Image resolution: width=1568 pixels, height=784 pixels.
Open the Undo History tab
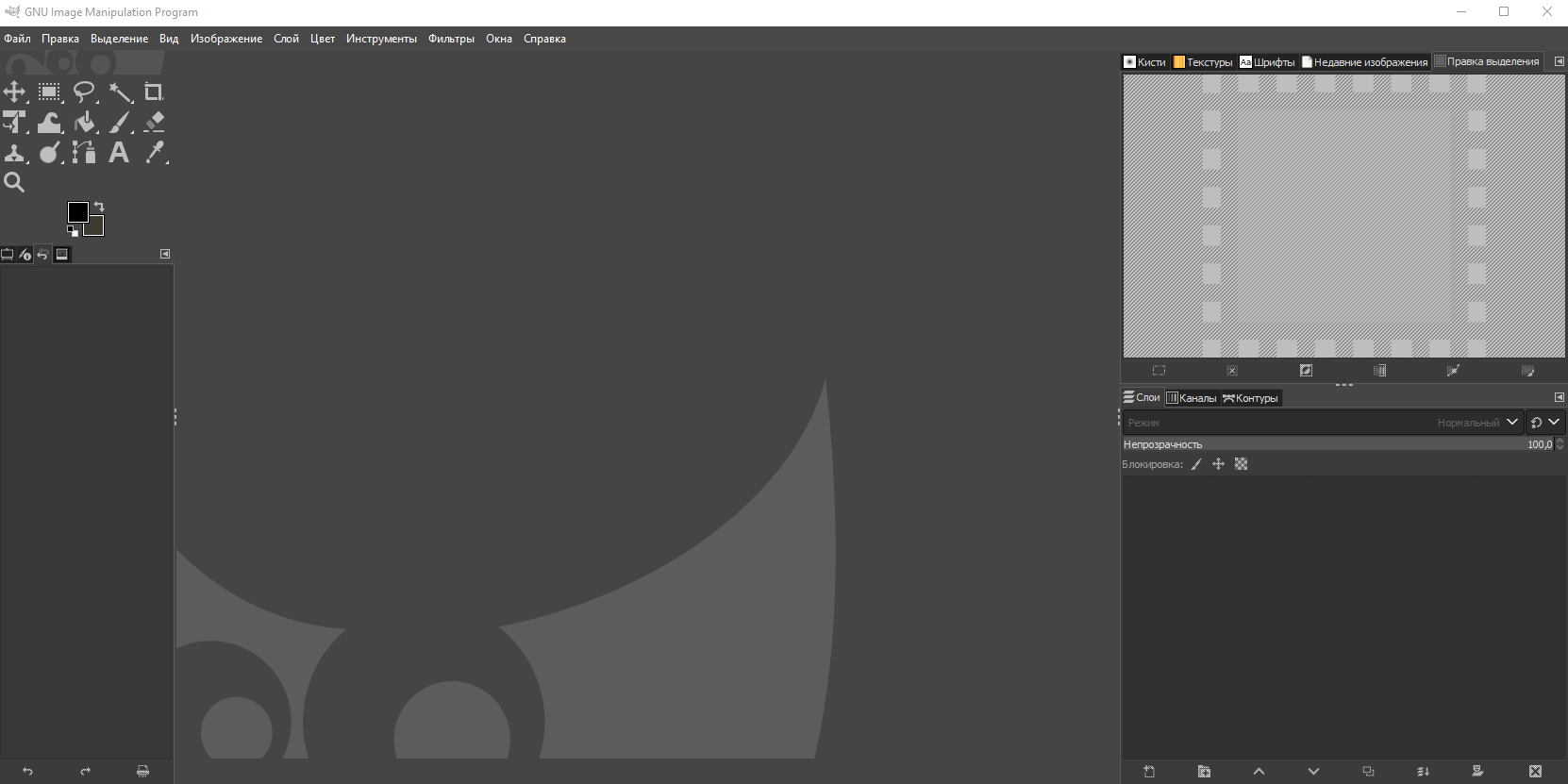pyautogui.click(x=42, y=254)
